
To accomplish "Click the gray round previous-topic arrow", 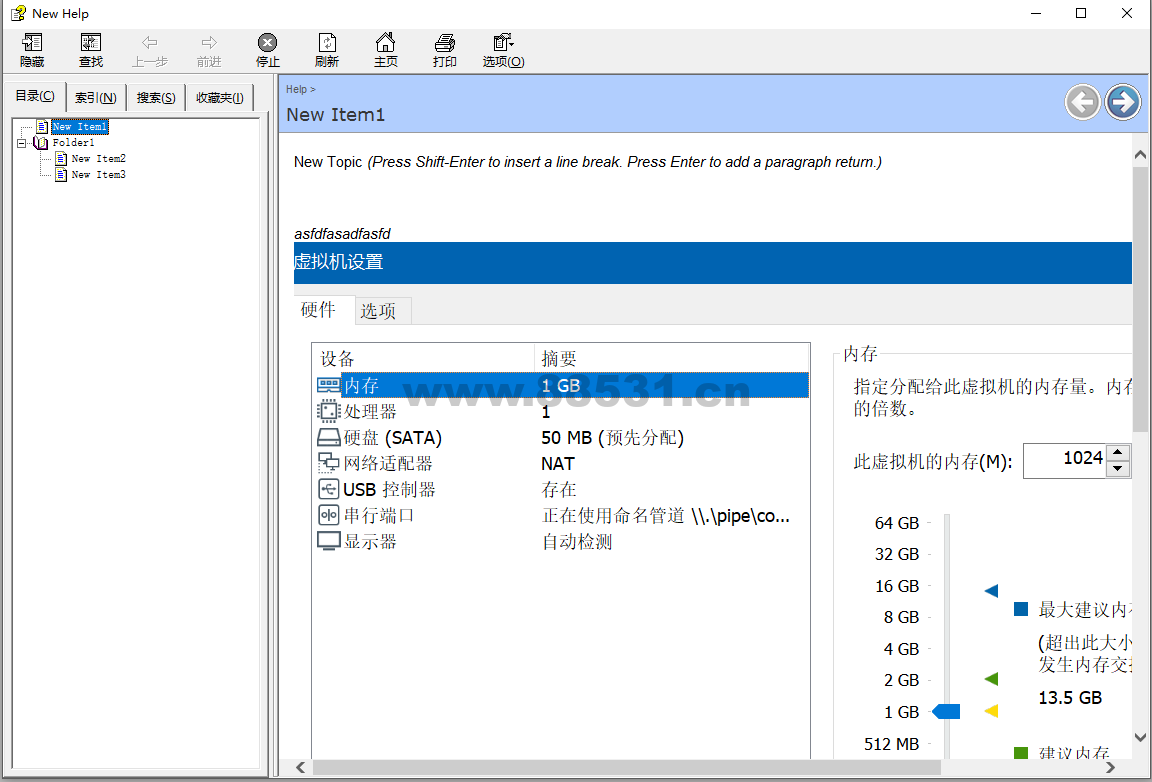I will tap(1082, 102).
